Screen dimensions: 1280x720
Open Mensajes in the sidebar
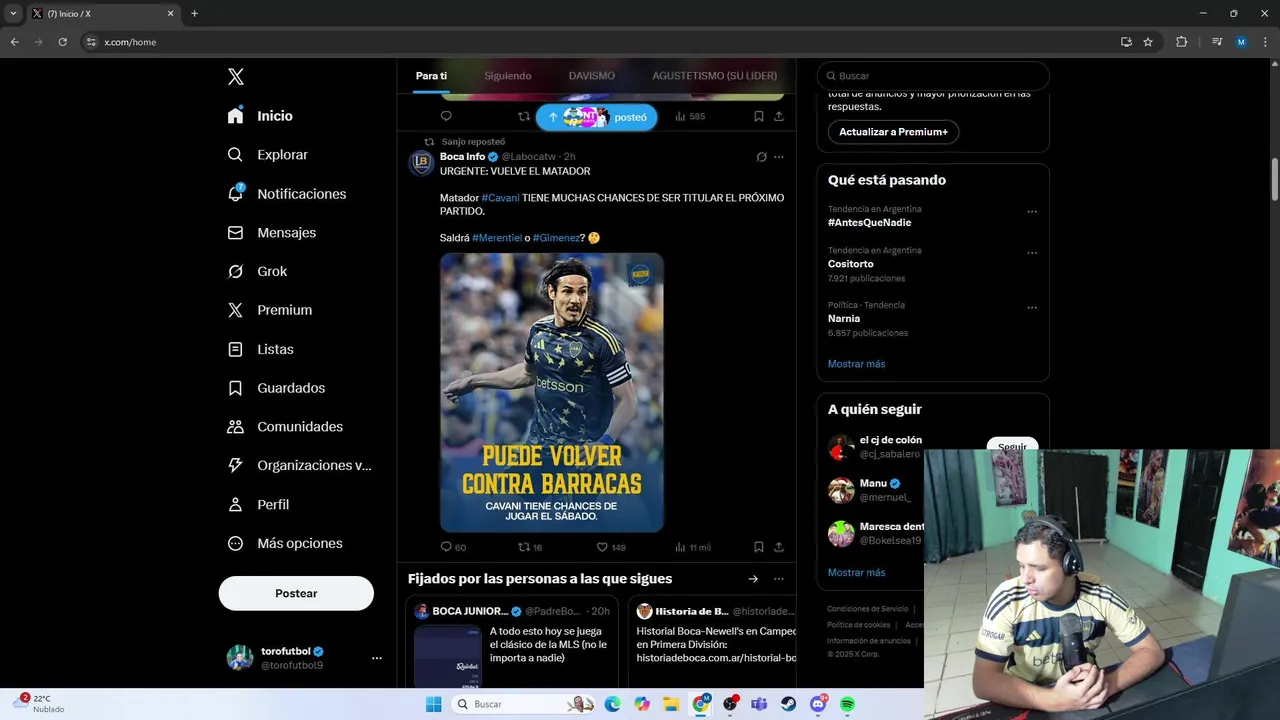(271, 232)
